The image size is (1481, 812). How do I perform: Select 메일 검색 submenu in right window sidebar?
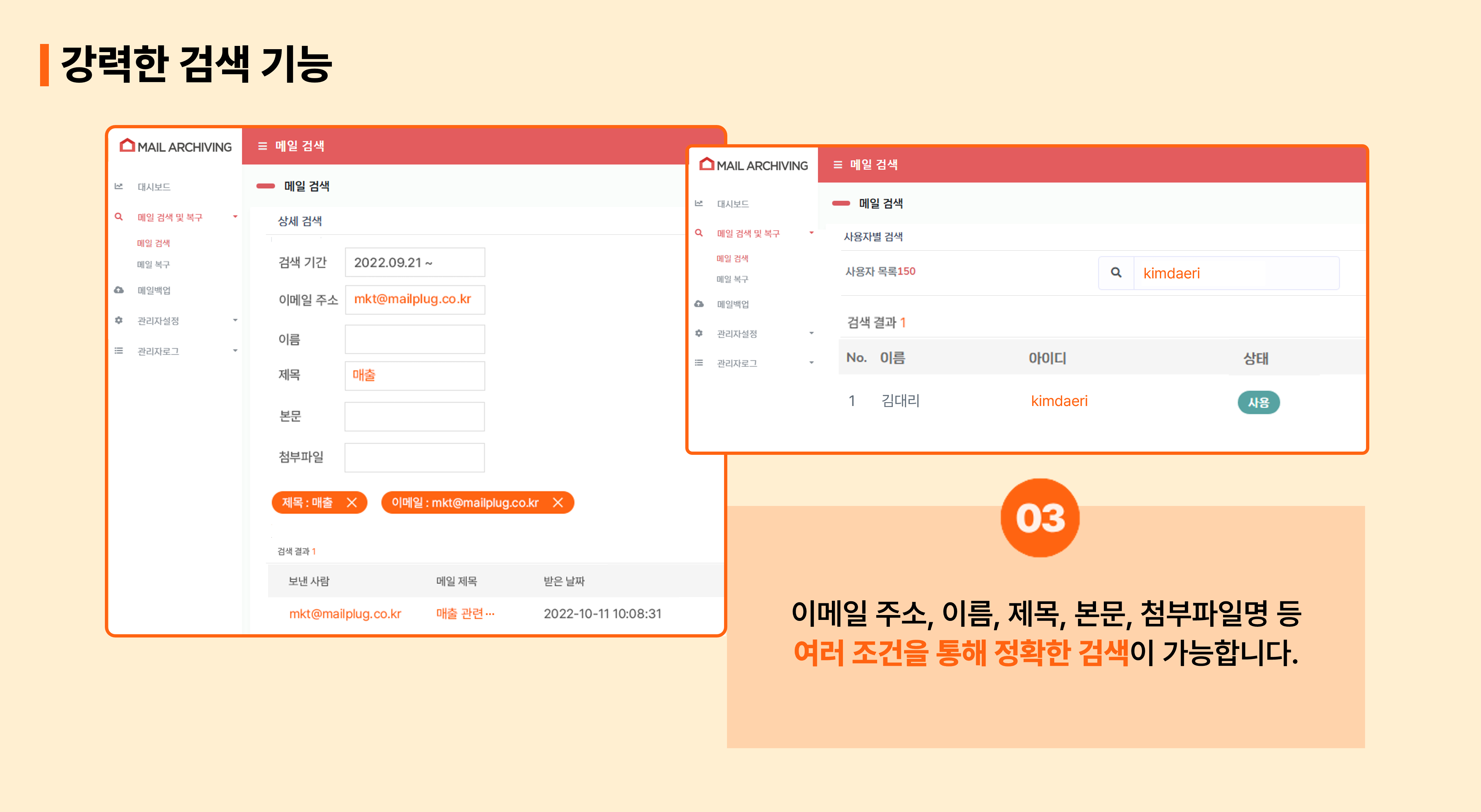pos(732,259)
